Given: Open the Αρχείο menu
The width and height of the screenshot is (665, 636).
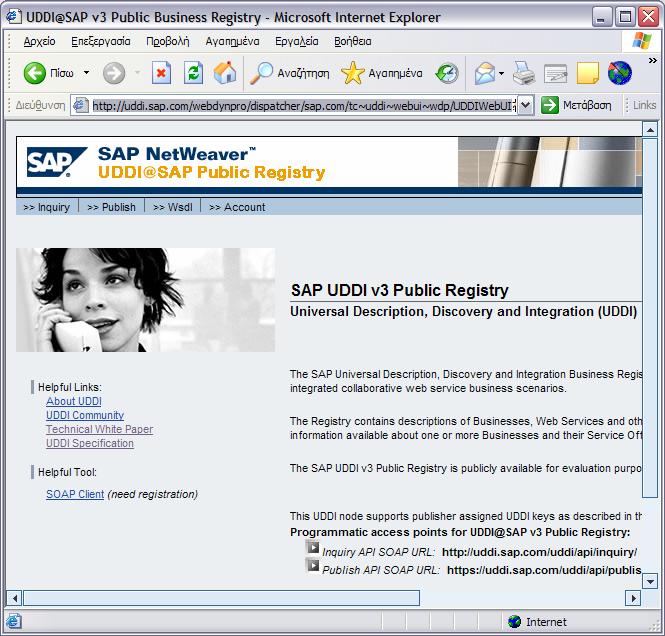Looking at the screenshot, I should coord(39,41).
